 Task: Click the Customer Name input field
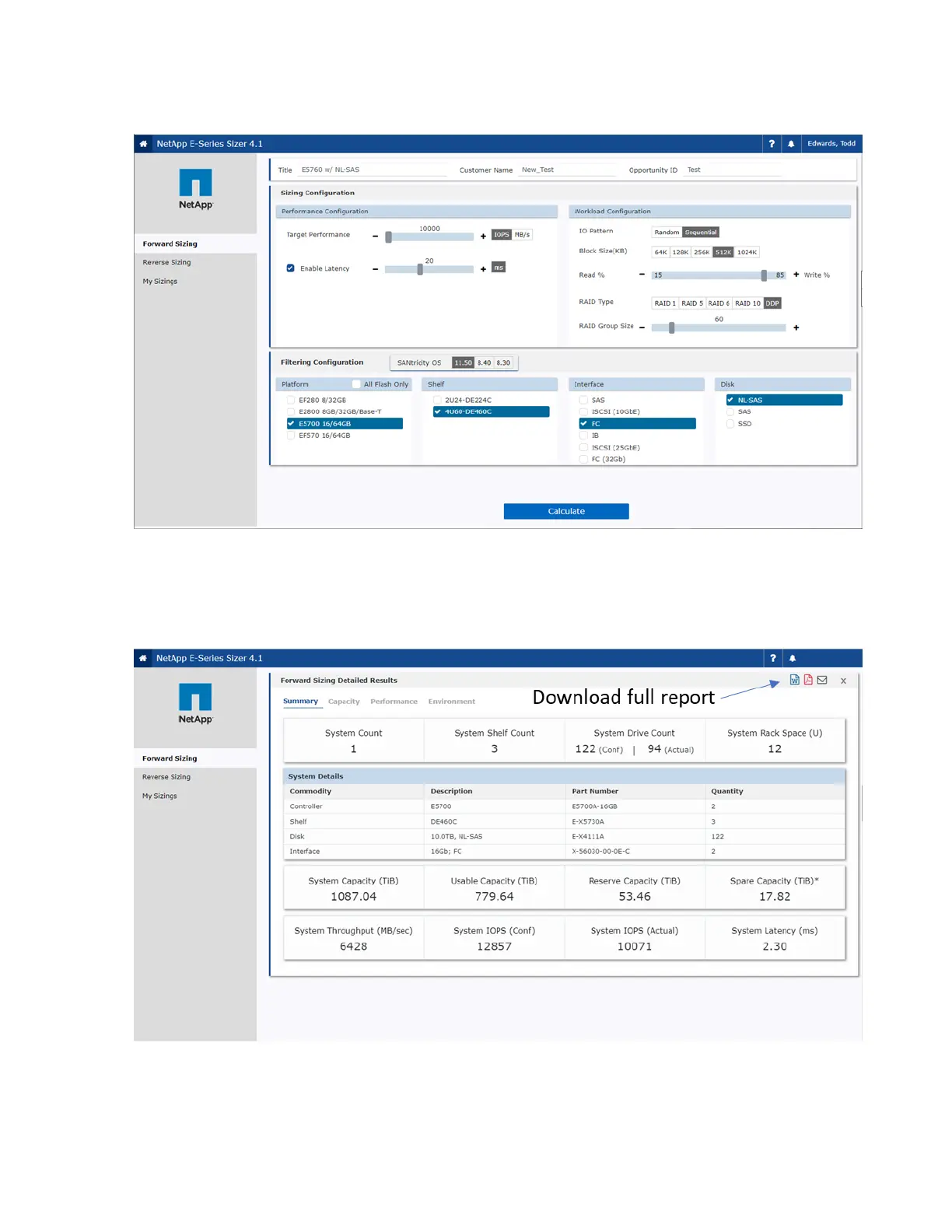568,170
